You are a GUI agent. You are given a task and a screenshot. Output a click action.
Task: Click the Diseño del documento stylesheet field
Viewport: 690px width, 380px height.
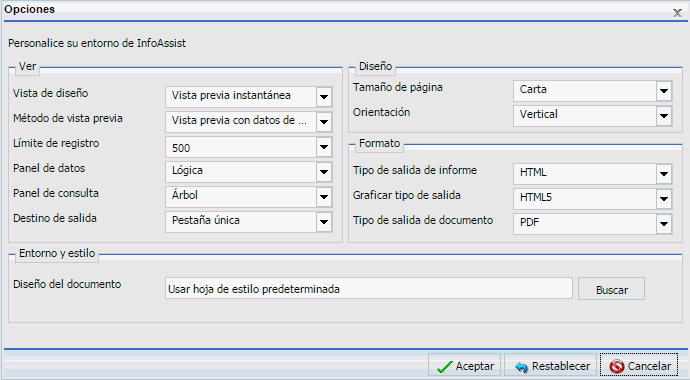coord(369,289)
